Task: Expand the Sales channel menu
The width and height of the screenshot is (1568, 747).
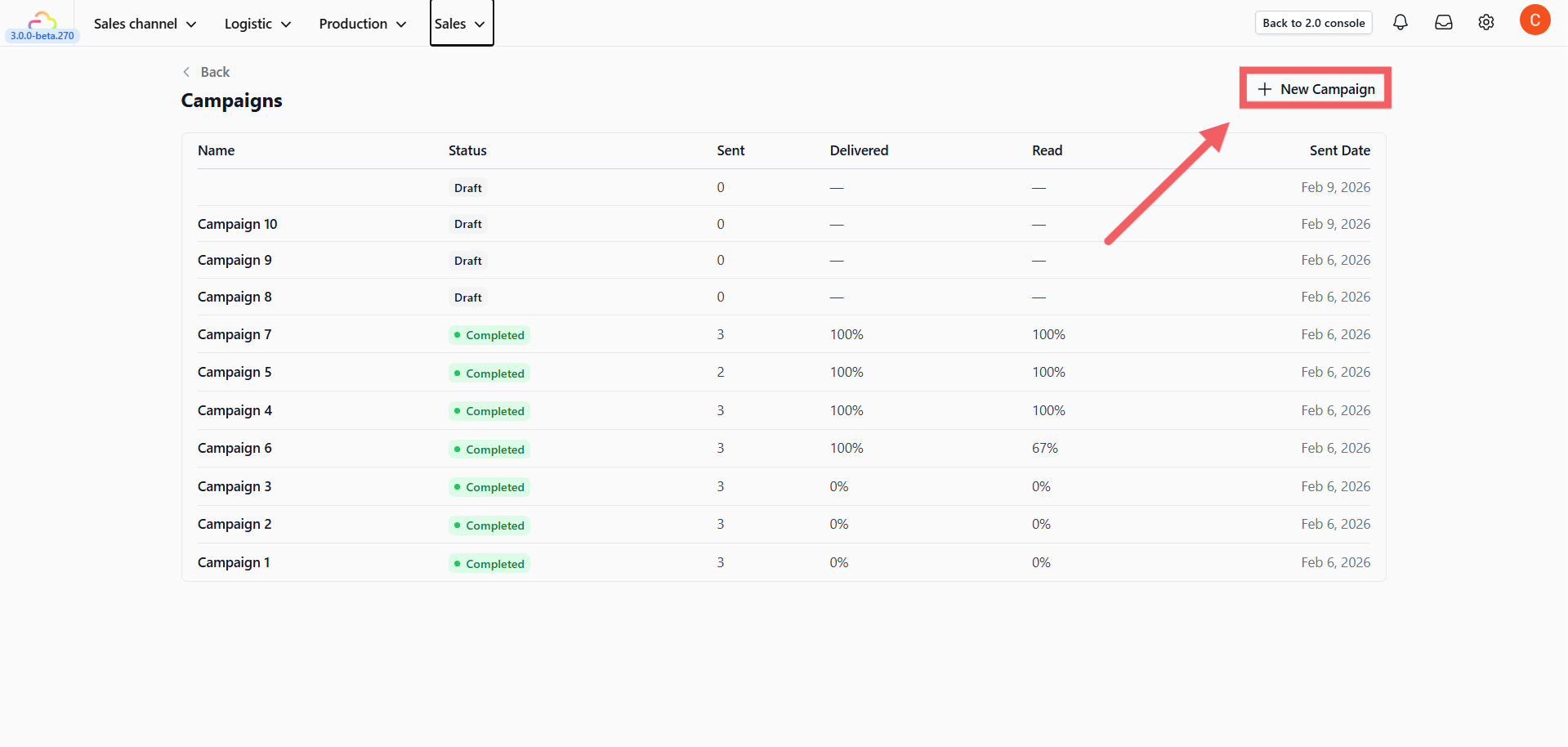Action: point(145,24)
